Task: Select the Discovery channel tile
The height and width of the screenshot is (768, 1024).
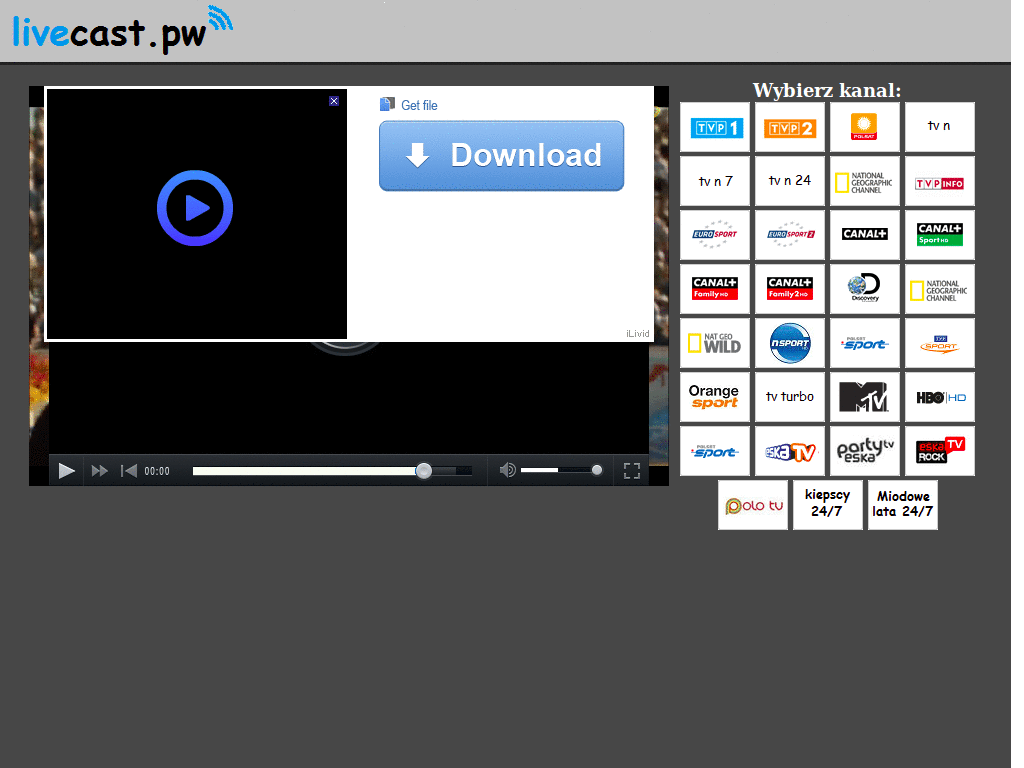Action: pos(865,289)
